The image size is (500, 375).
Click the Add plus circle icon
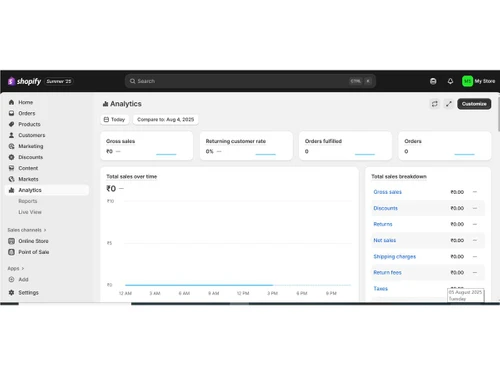click(x=11, y=279)
